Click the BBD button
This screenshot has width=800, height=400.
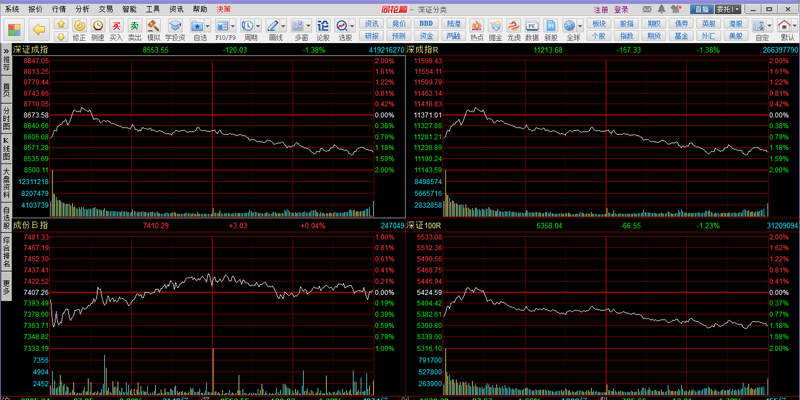(426, 21)
